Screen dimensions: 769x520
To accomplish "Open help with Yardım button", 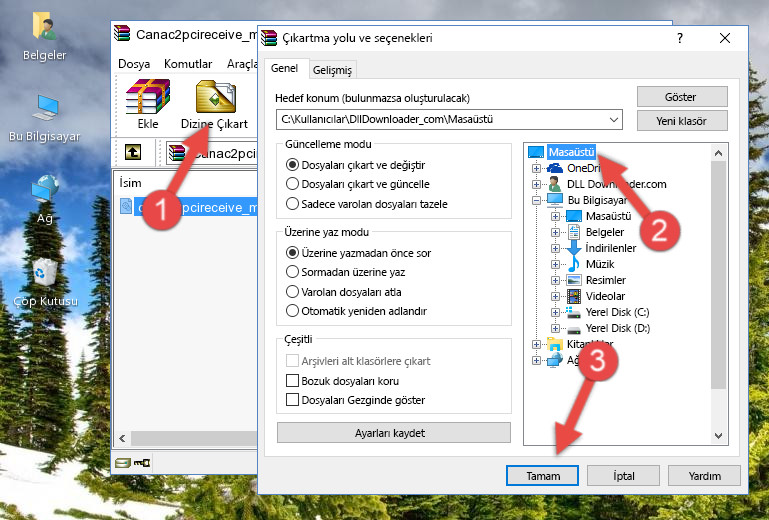I will tap(704, 476).
